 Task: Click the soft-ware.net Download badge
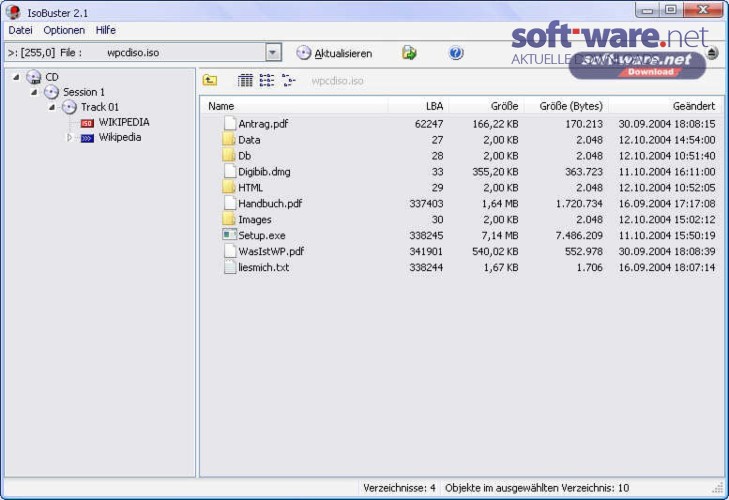(637, 65)
